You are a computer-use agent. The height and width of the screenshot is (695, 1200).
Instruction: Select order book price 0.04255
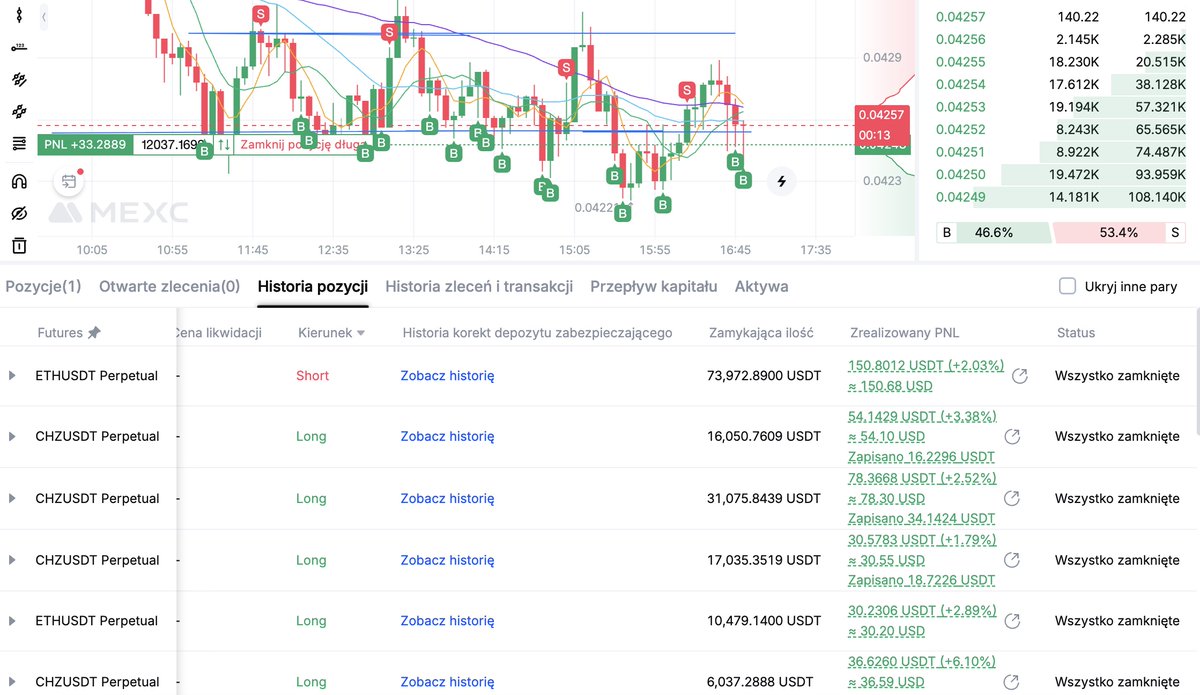click(x=960, y=62)
